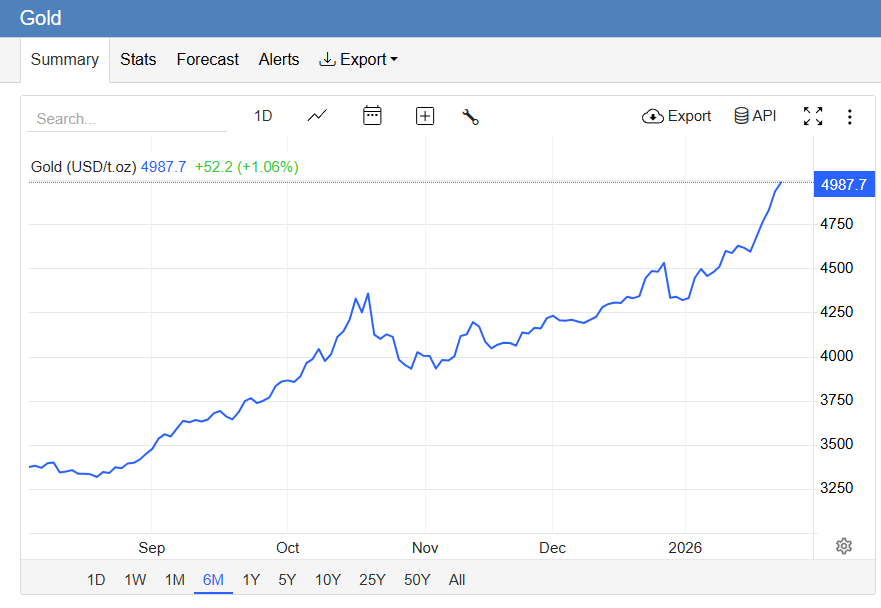Image resolution: width=881 pixels, height=608 pixels.
Task: Open chart settings gear icon
Action: [x=844, y=546]
